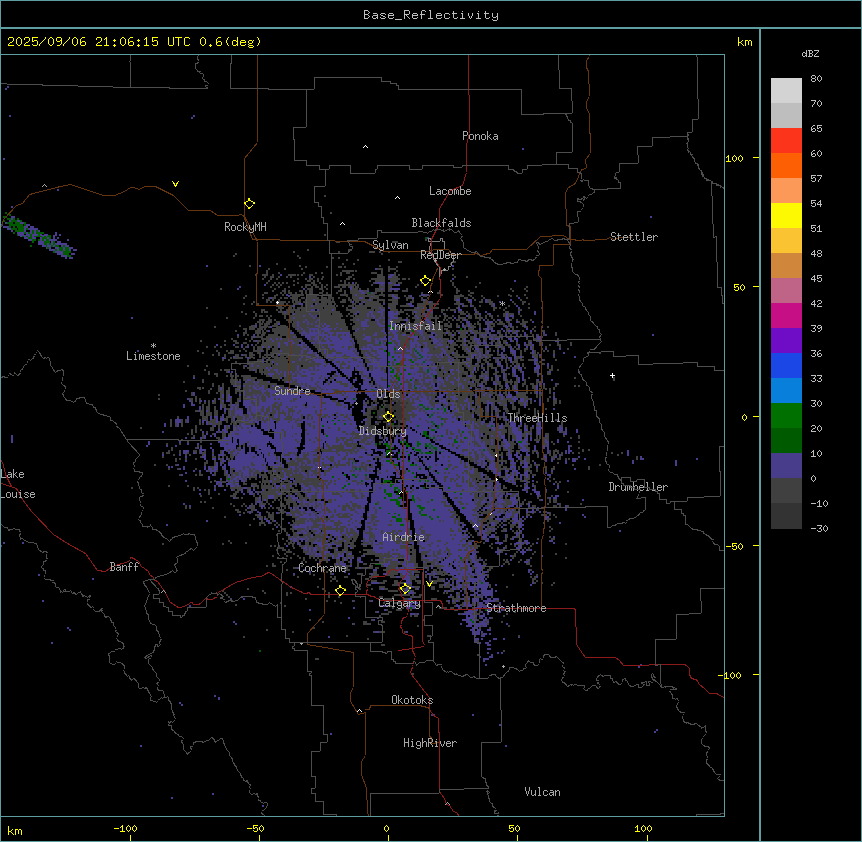Click the Cochrane label
This screenshot has width=862, height=842.
[322, 568]
